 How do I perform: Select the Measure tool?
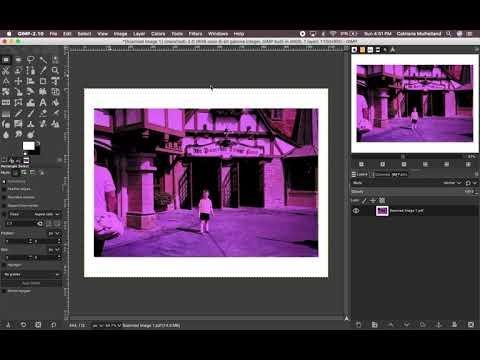point(6,81)
